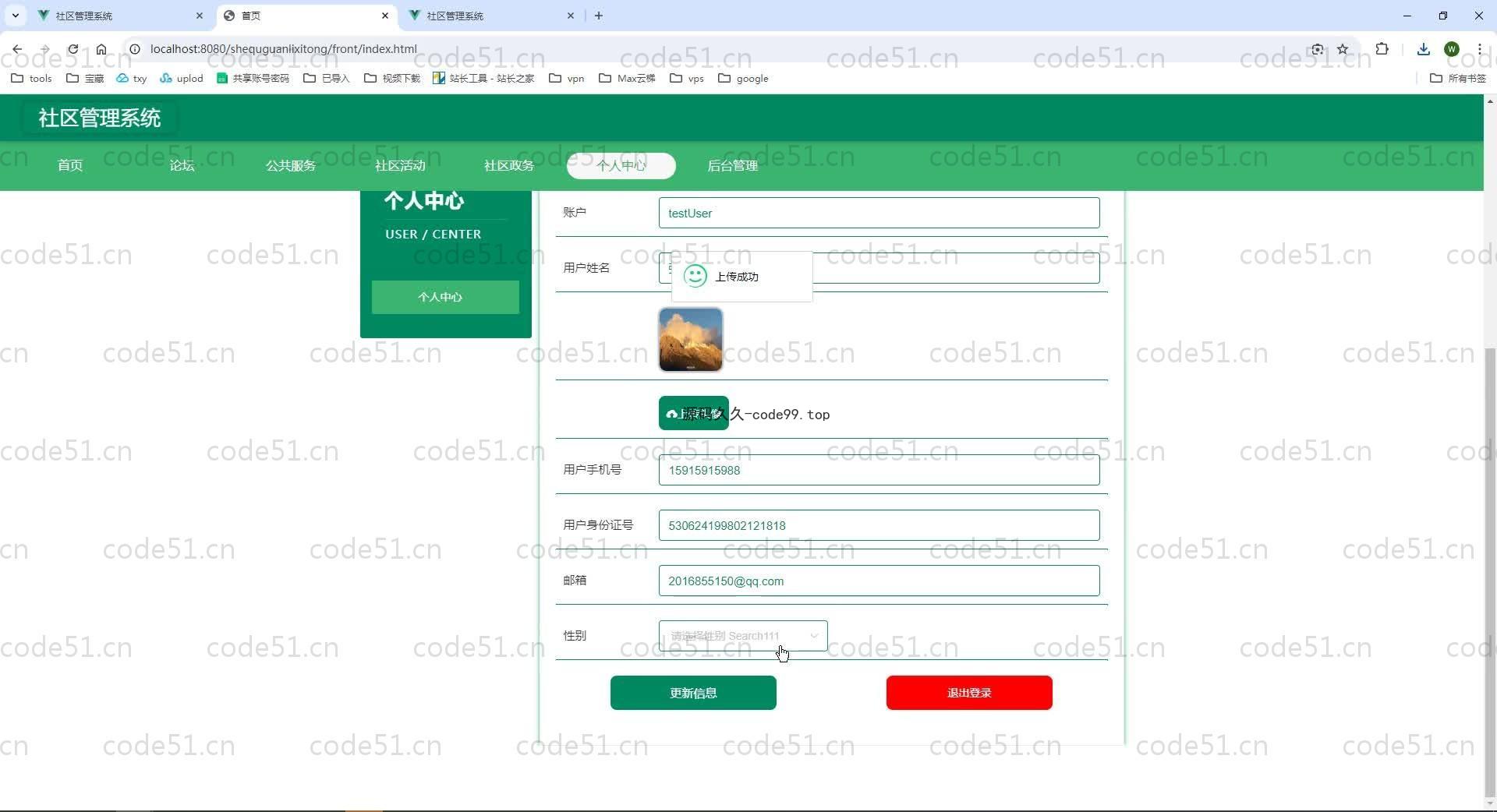The height and width of the screenshot is (812, 1497).
Task: Click the uploaded mountain avatar thumbnail
Action: 691,340
